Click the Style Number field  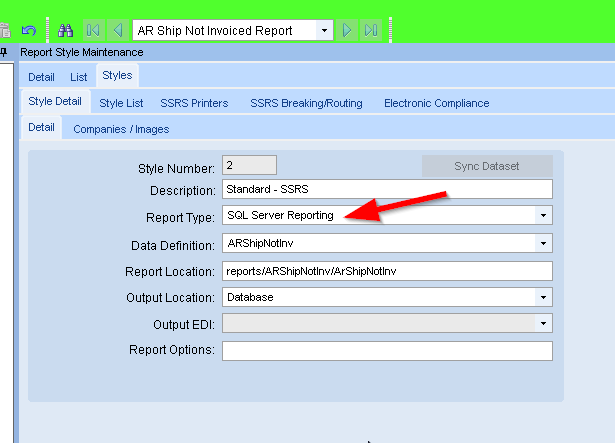pyautogui.click(x=249, y=165)
